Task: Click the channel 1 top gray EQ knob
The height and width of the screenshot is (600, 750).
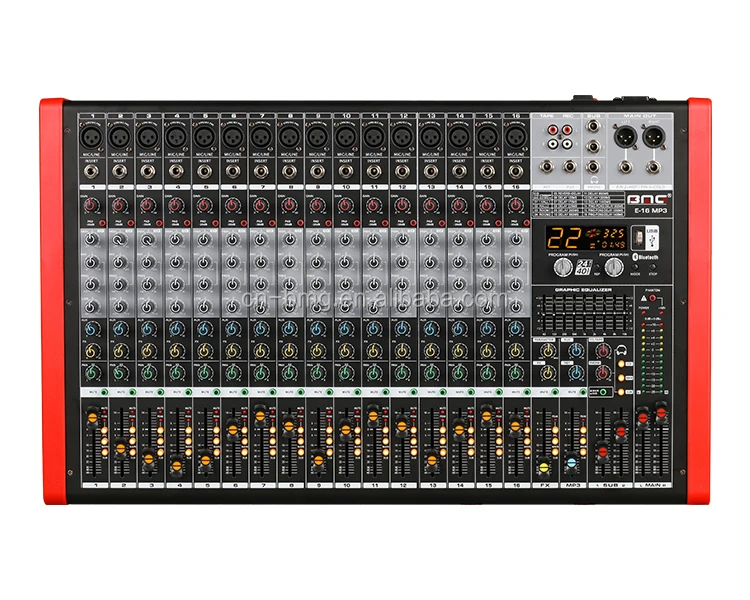Action: pos(90,240)
